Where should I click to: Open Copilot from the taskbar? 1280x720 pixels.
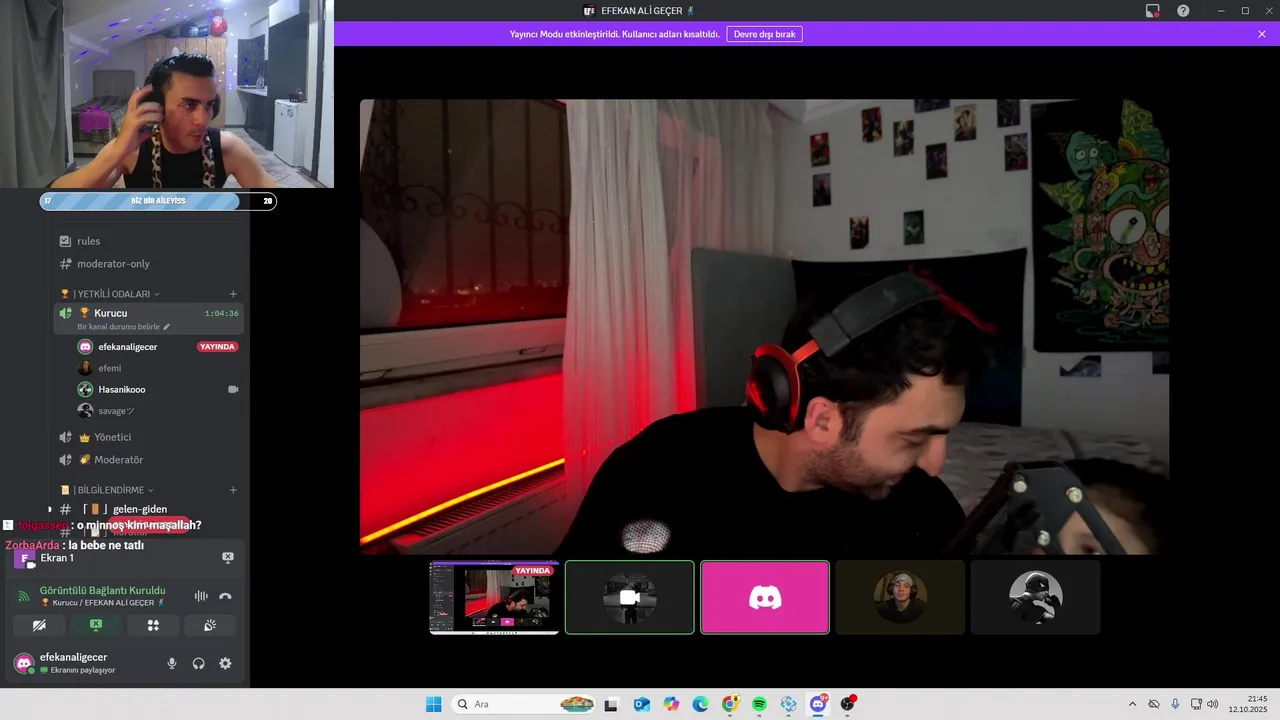671,704
